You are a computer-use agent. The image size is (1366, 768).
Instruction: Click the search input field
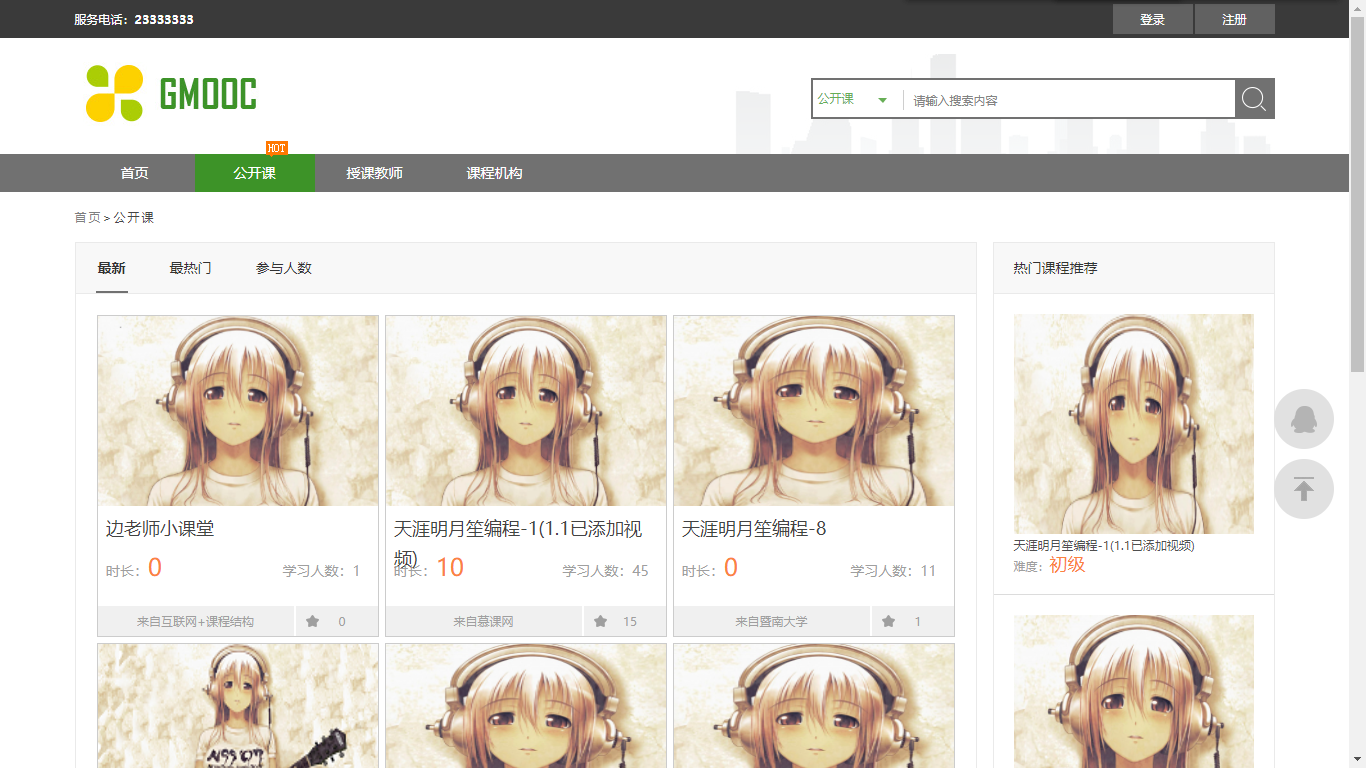click(x=1069, y=99)
